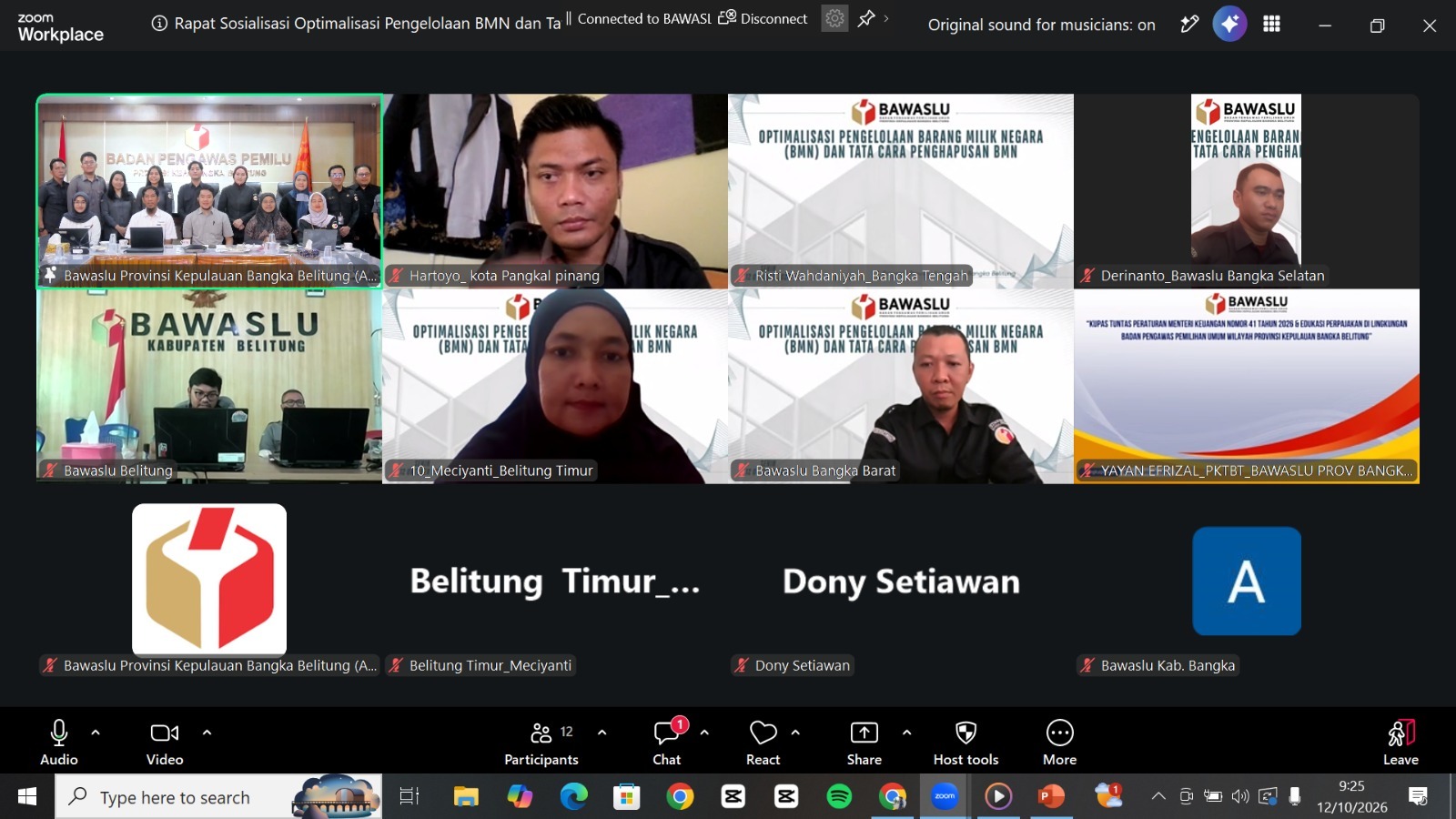Select 10_Meciyanti_Belitung Timur video tile
Viewport: 1456px width, 819px height.
pyautogui.click(x=555, y=386)
